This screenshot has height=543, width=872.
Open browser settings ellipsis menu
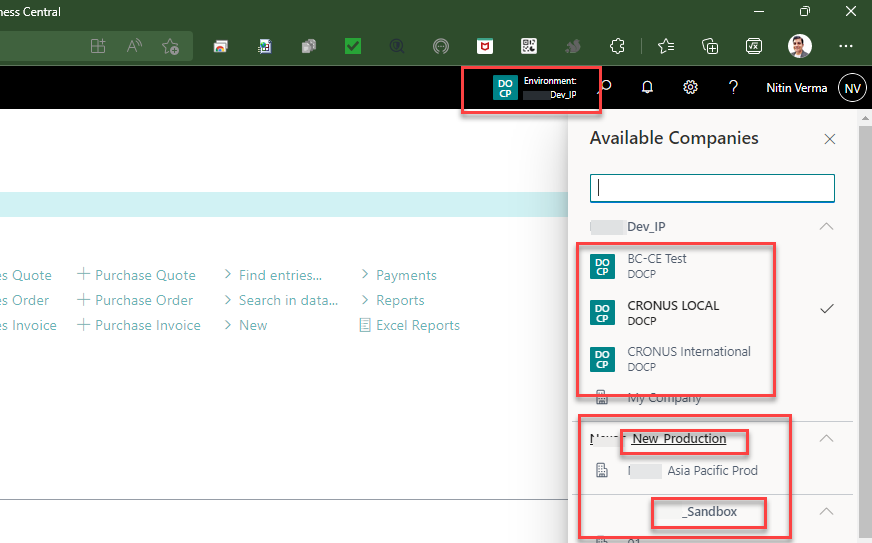[x=846, y=46]
